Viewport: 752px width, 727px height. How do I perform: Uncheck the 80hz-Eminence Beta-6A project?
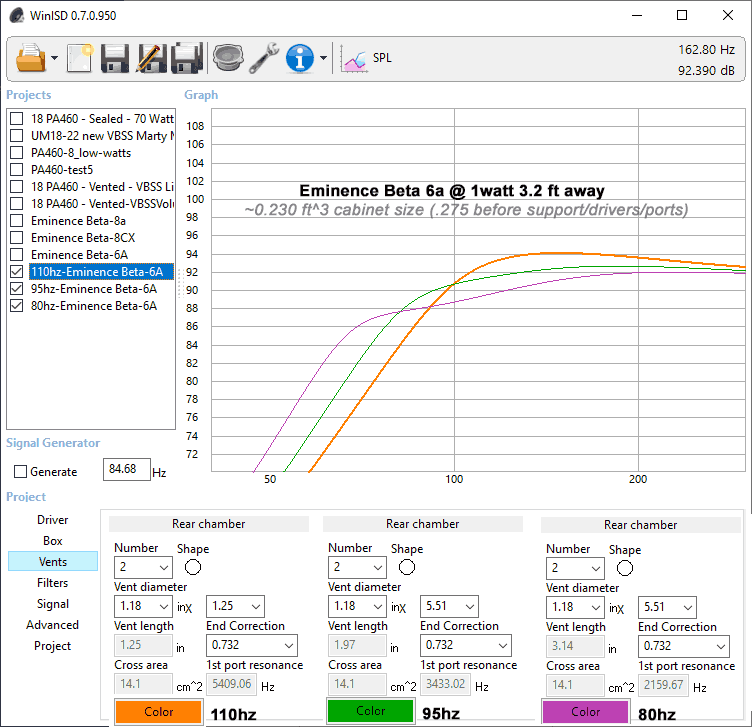[17, 306]
